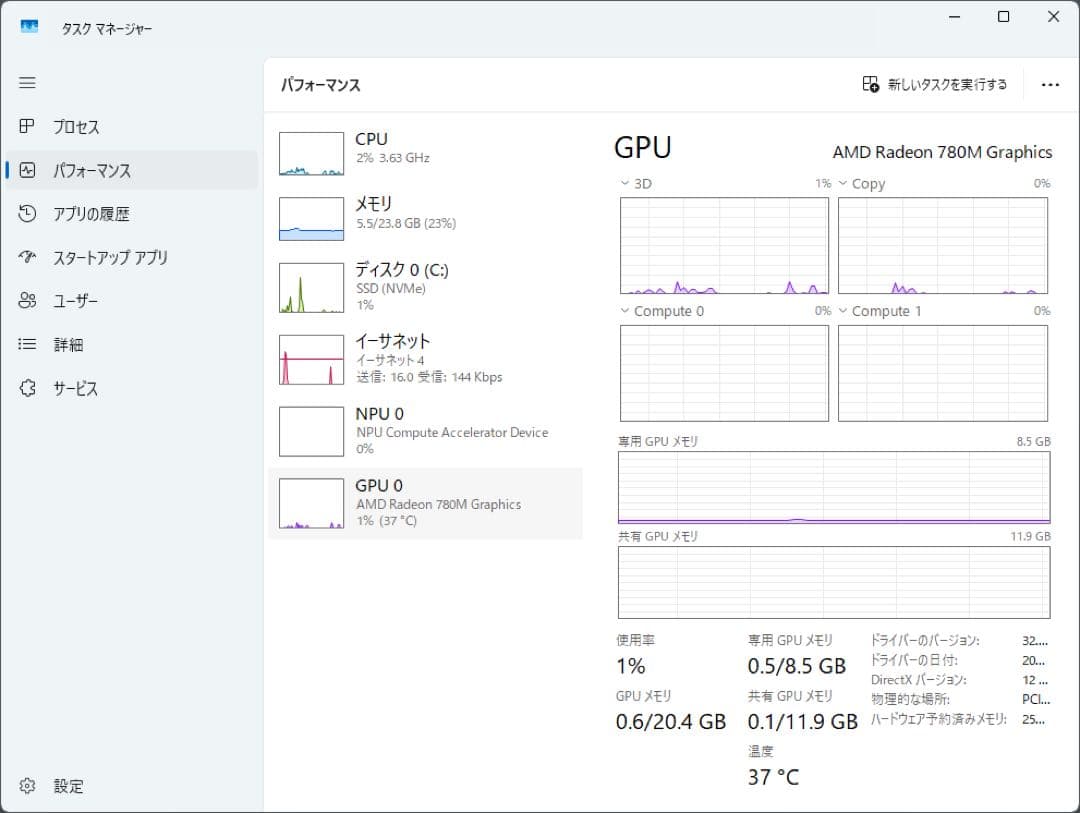Open the 3D engine graph dropdown
Screen dimensions: 1080x813
624,183
